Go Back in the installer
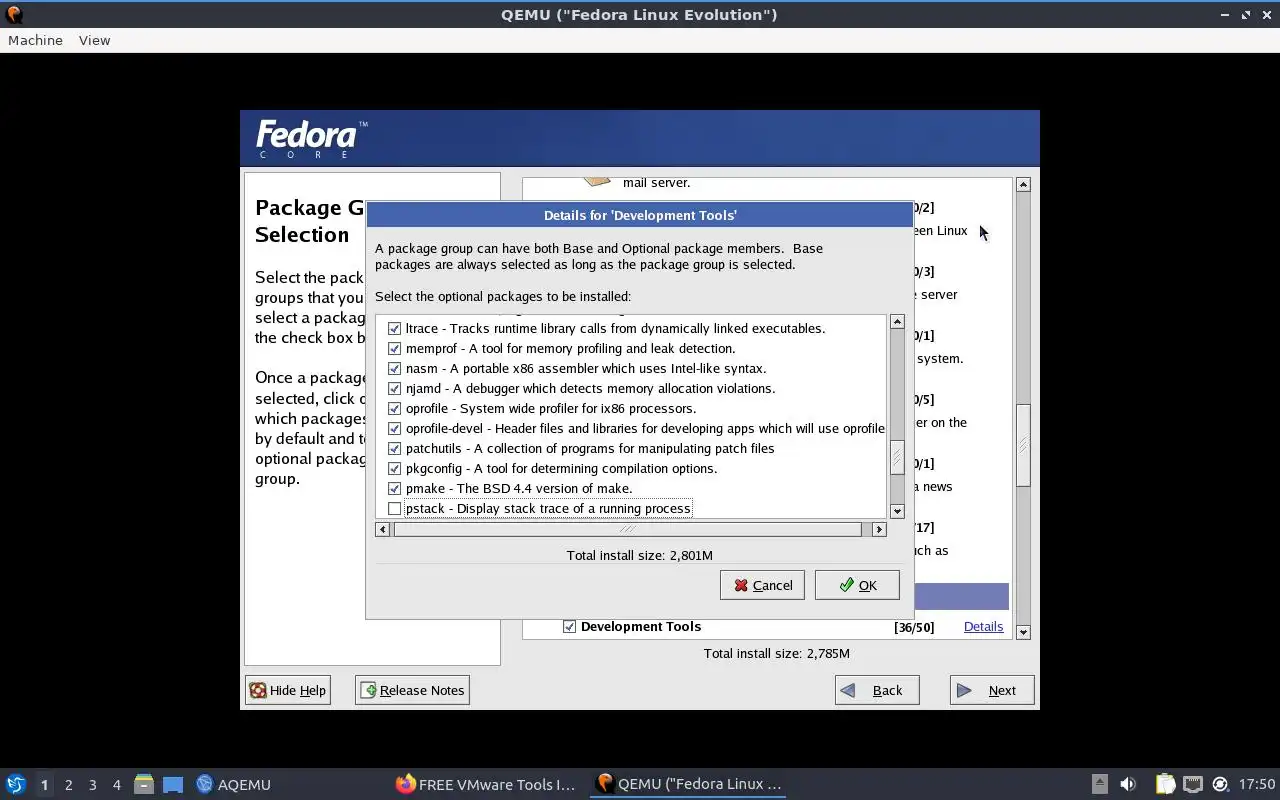 877,690
